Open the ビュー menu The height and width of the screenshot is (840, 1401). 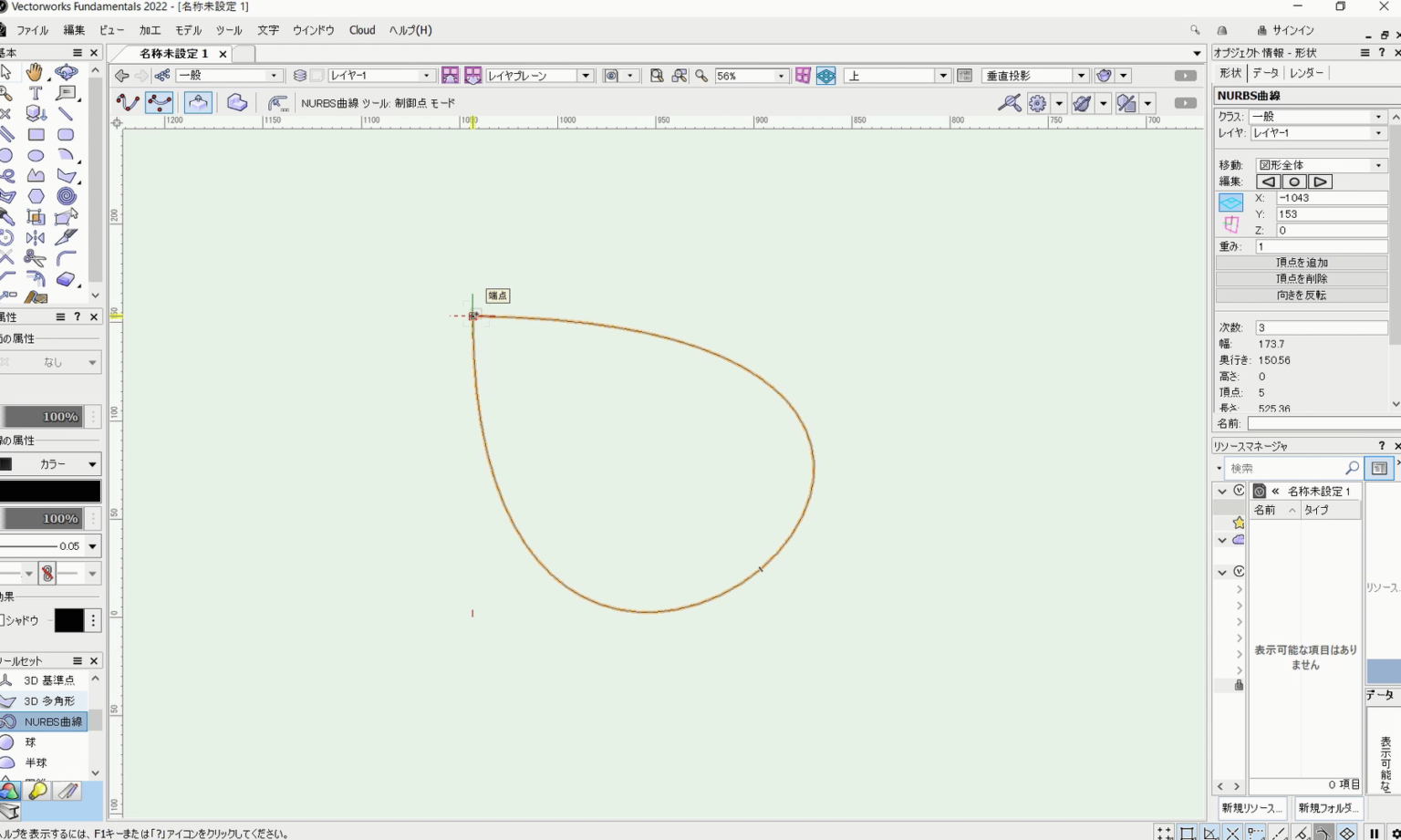tap(111, 29)
